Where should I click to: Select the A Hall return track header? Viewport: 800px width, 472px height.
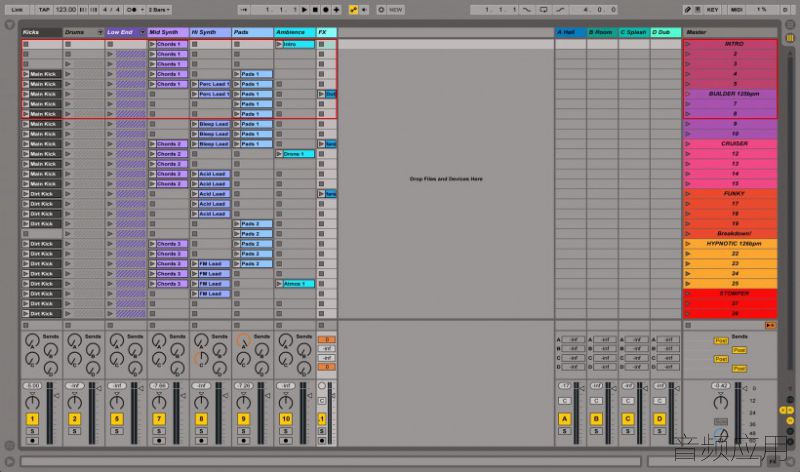570,32
